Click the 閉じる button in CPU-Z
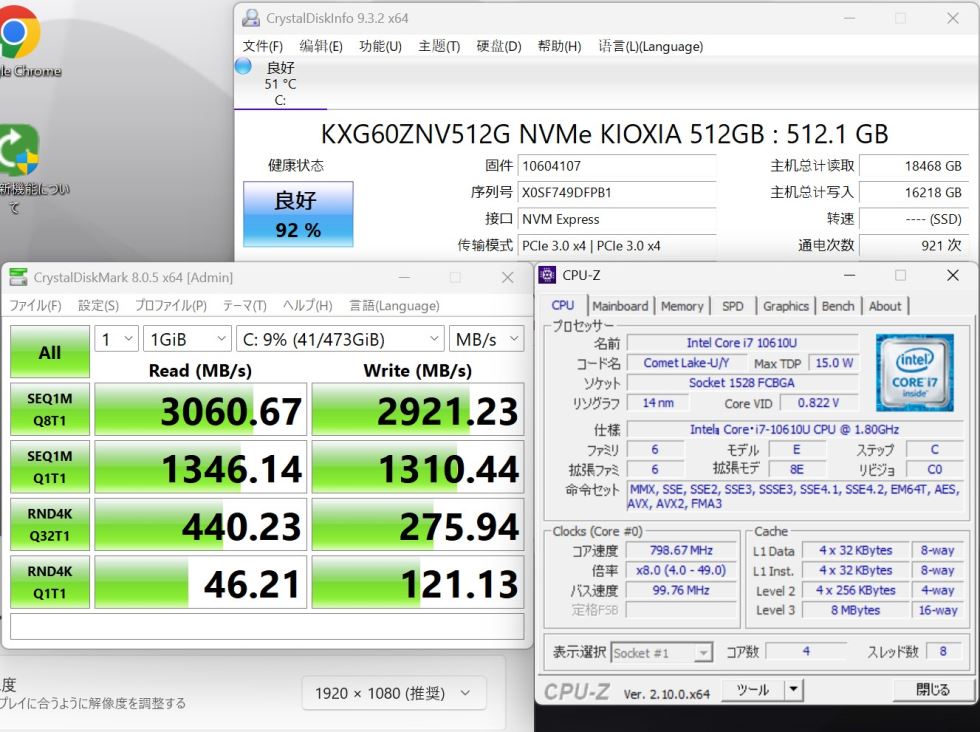Screen dimensions: 980x732 click(x=932, y=689)
